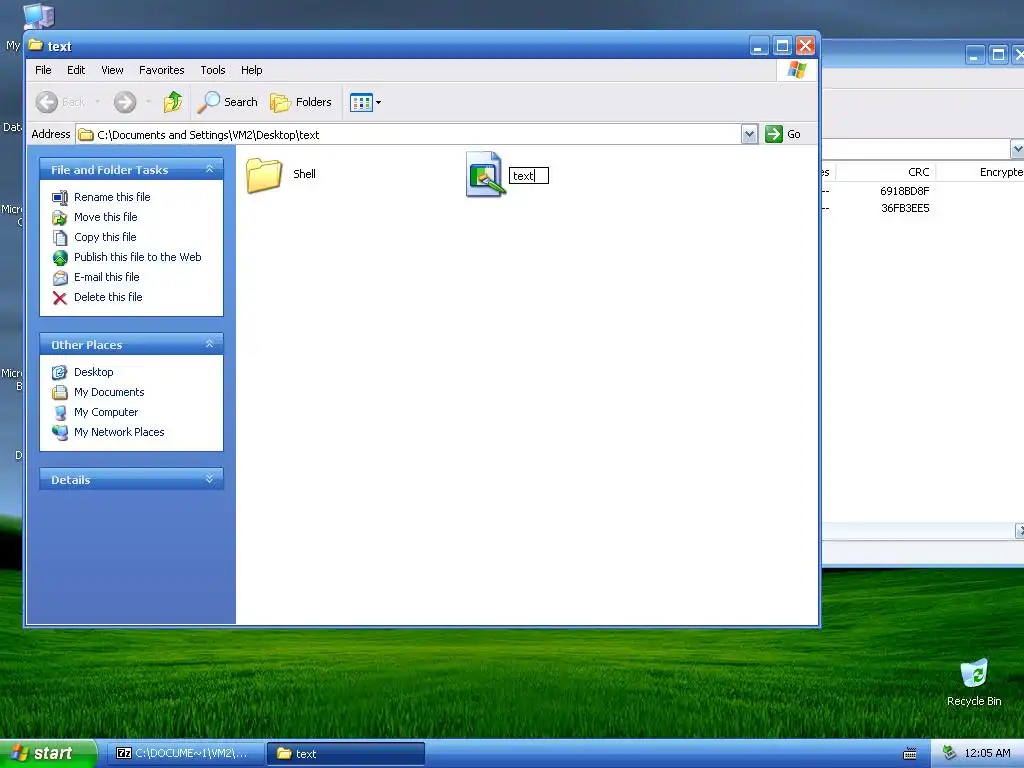Open the Recycle Bin desktop icon
The image size is (1024, 768).
tap(974, 682)
